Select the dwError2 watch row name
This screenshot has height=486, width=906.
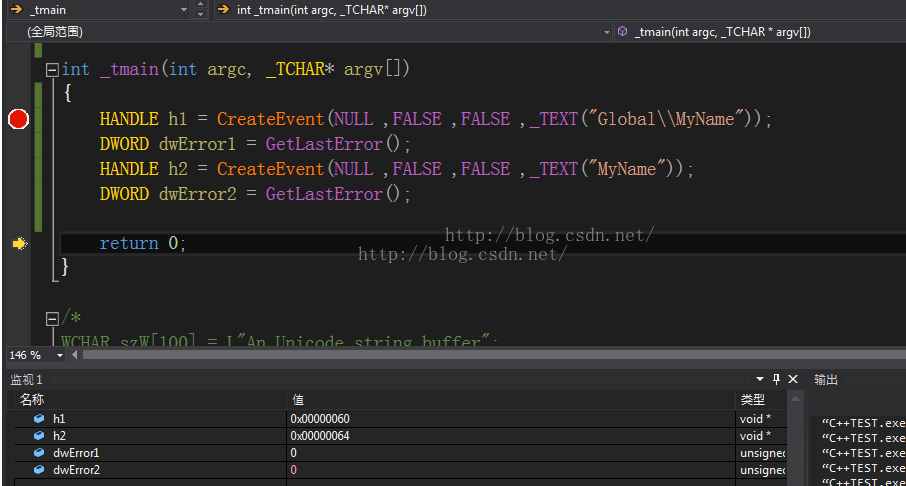pyautogui.click(x=76, y=470)
